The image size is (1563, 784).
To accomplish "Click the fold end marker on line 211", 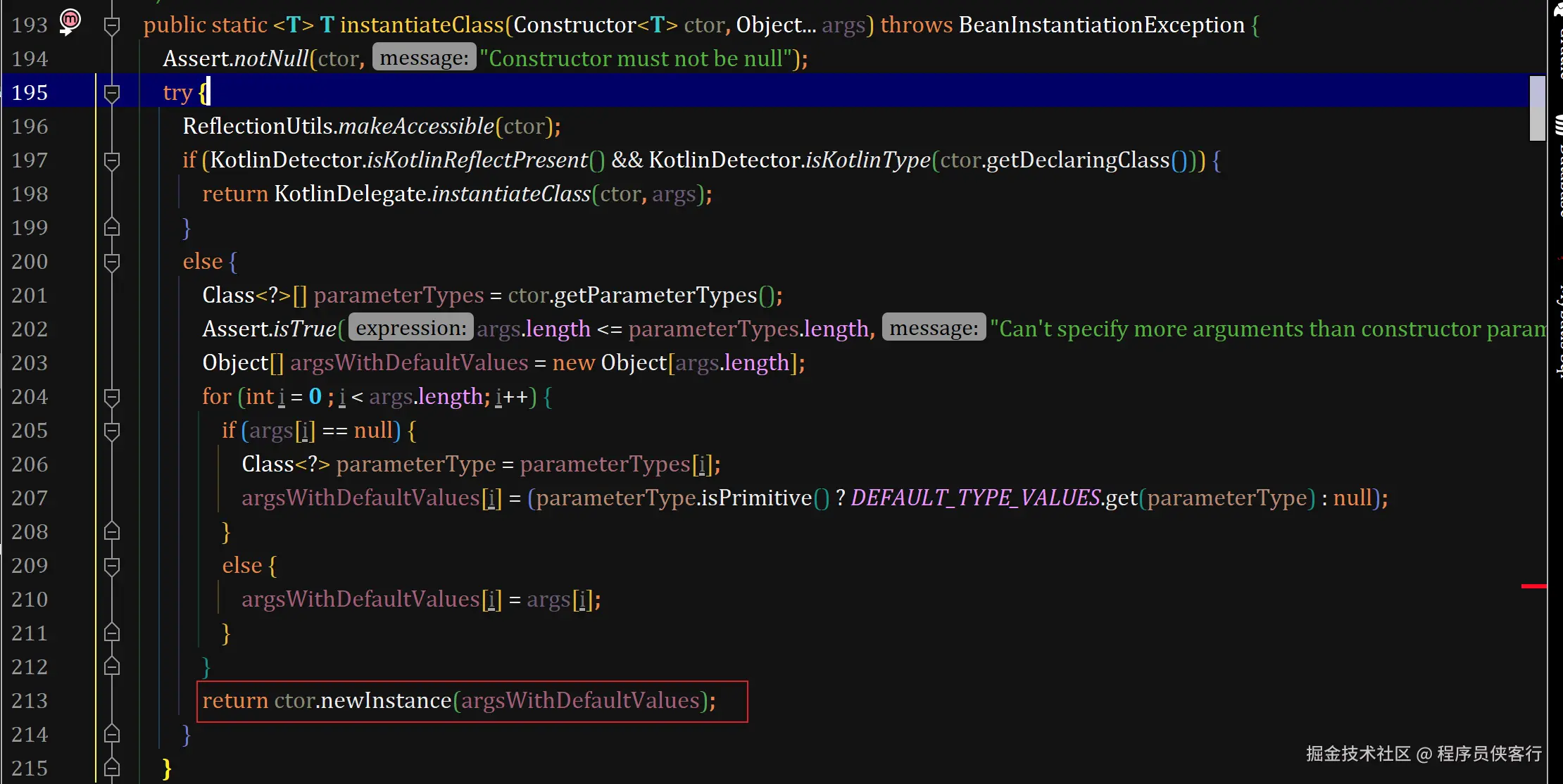I will tap(112, 633).
